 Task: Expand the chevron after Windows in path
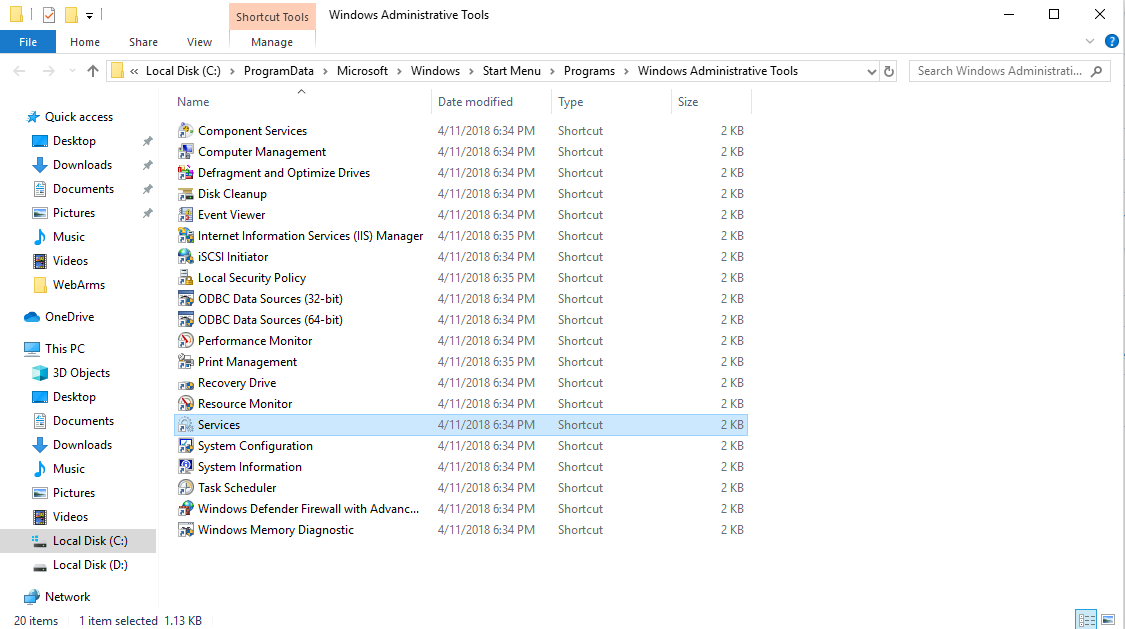click(471, 71)
